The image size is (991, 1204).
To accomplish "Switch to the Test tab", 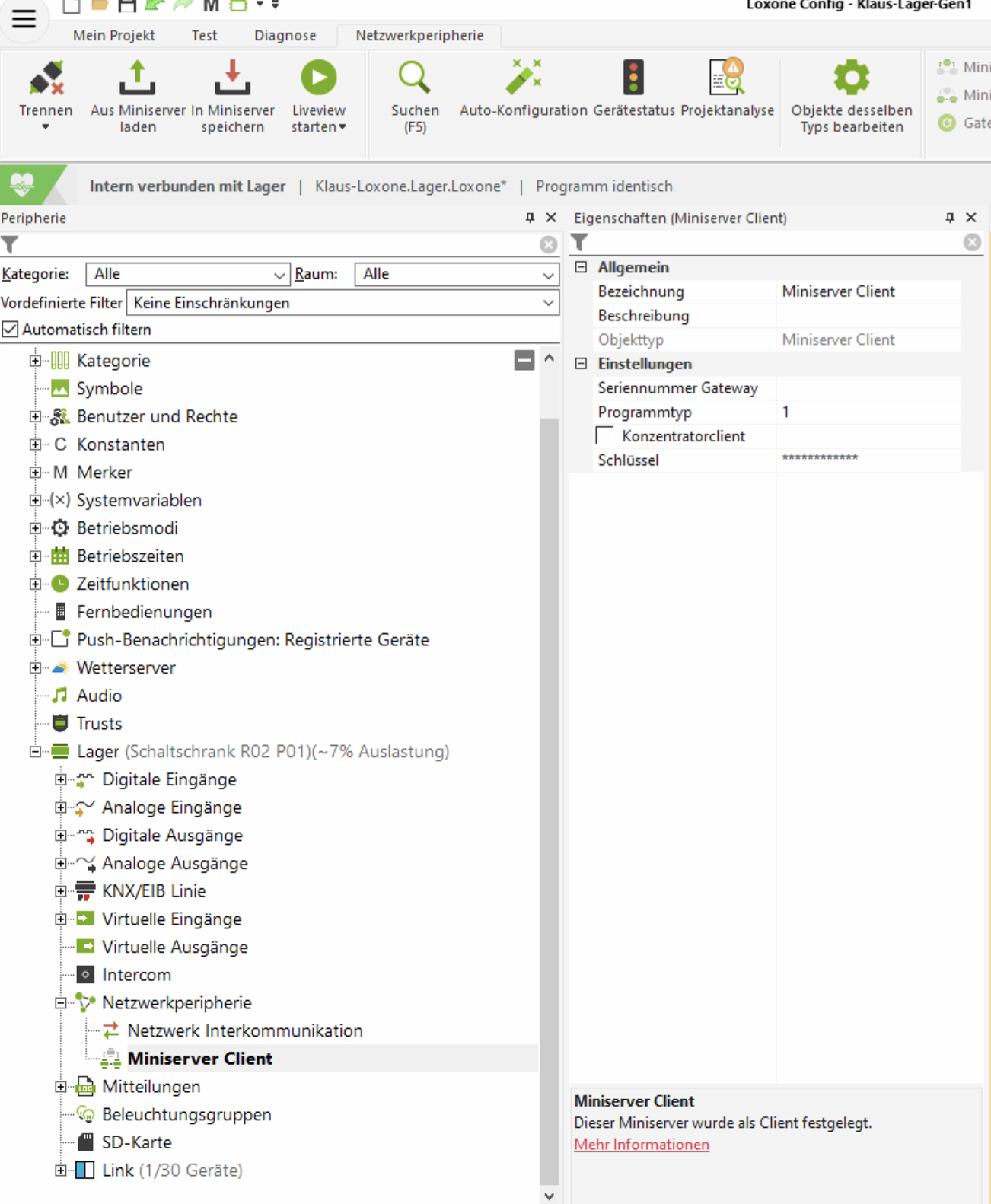I will click(x=204, y=35).
